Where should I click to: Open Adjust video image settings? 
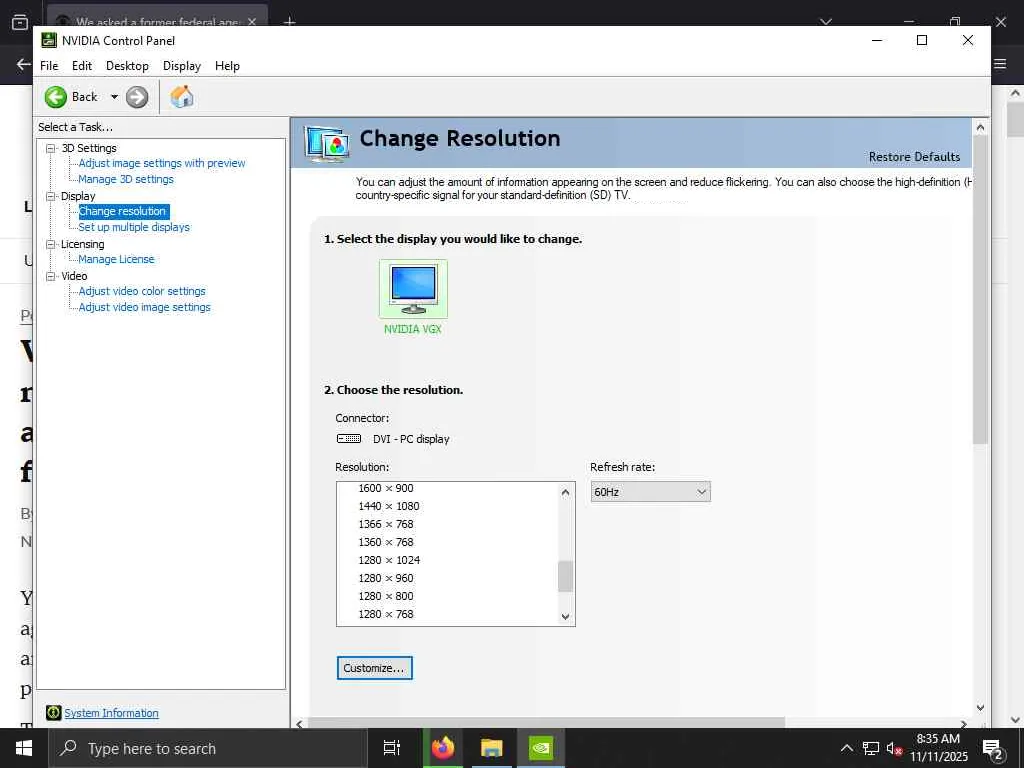144,307
